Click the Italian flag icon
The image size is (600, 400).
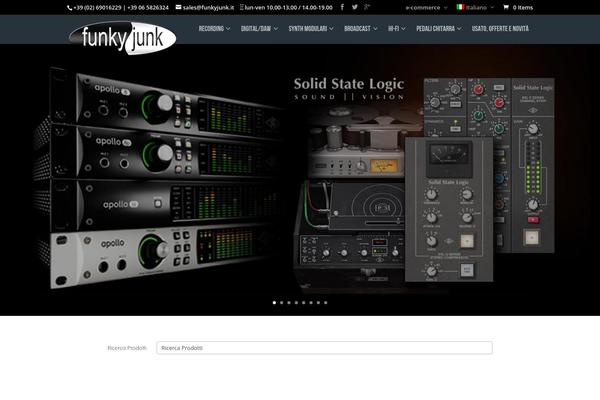point(460,7)
